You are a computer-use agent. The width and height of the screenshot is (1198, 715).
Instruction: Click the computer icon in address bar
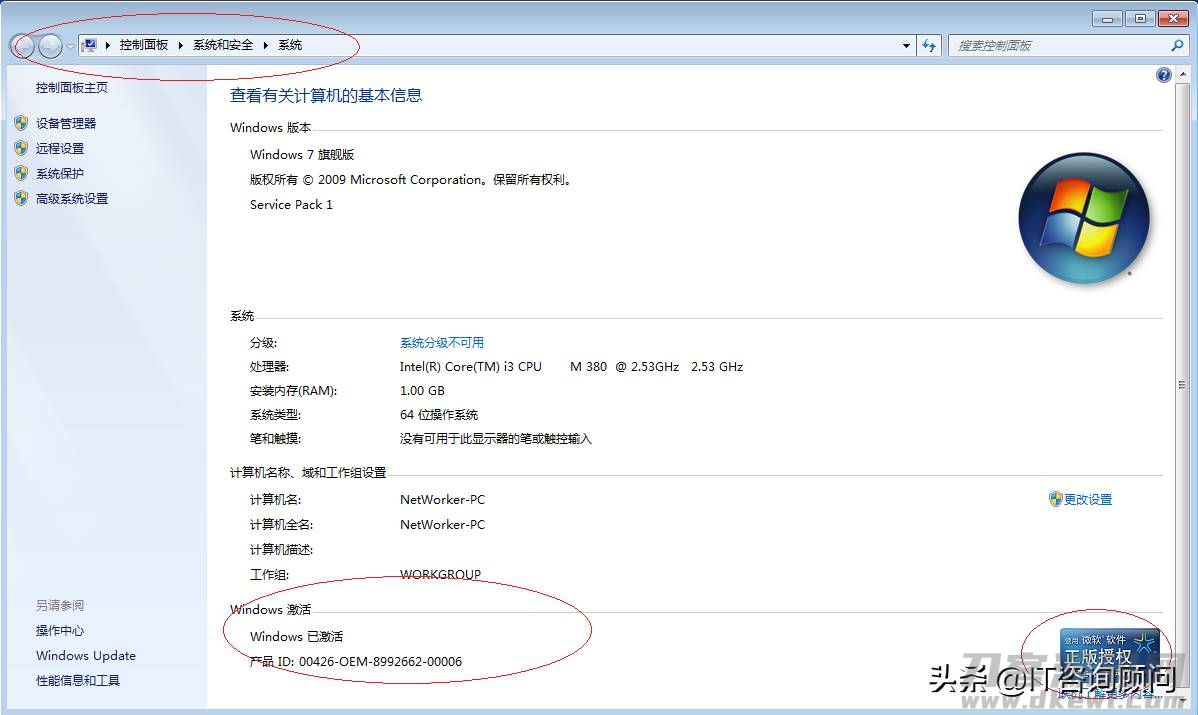(x=89, y=45)
